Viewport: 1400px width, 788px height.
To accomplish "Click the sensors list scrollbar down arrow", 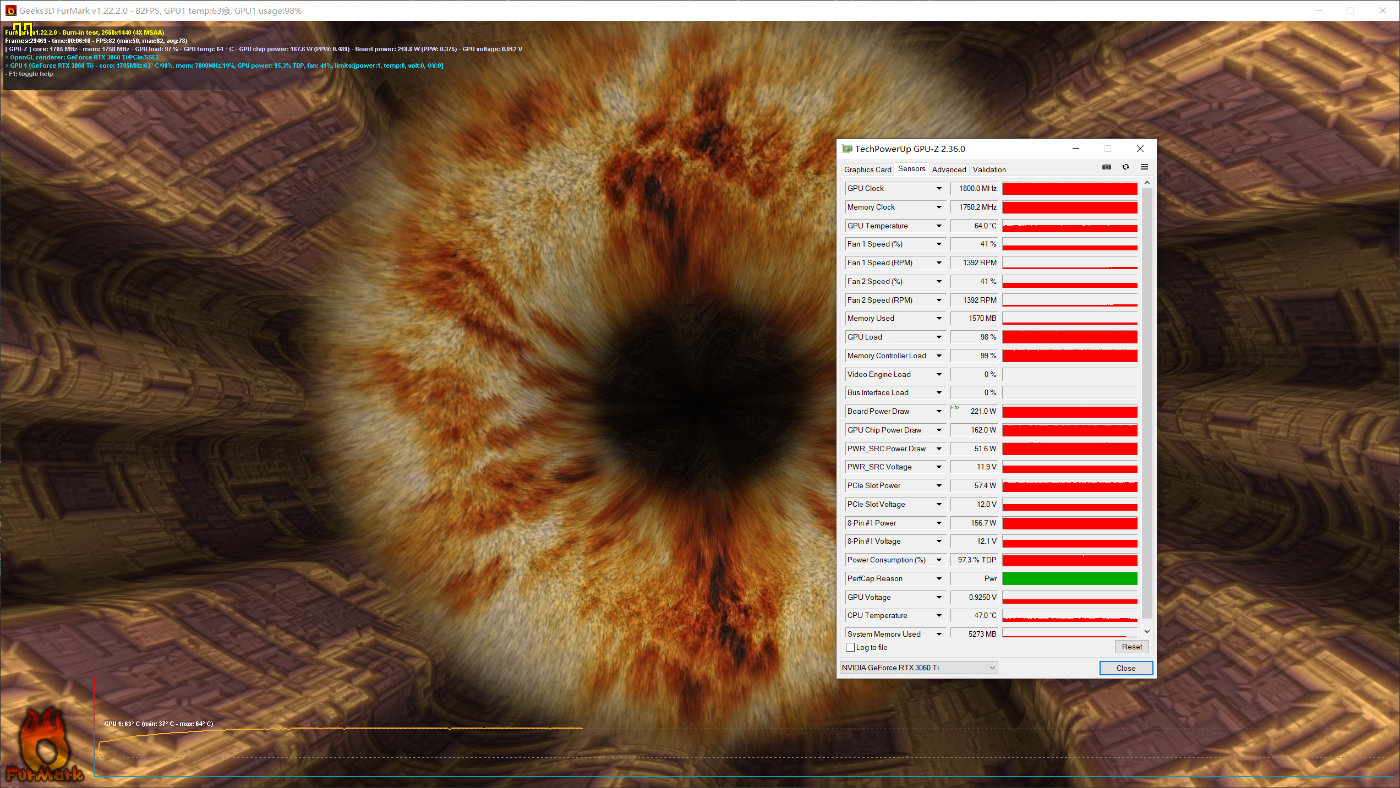I will (x=1147, y=632).
